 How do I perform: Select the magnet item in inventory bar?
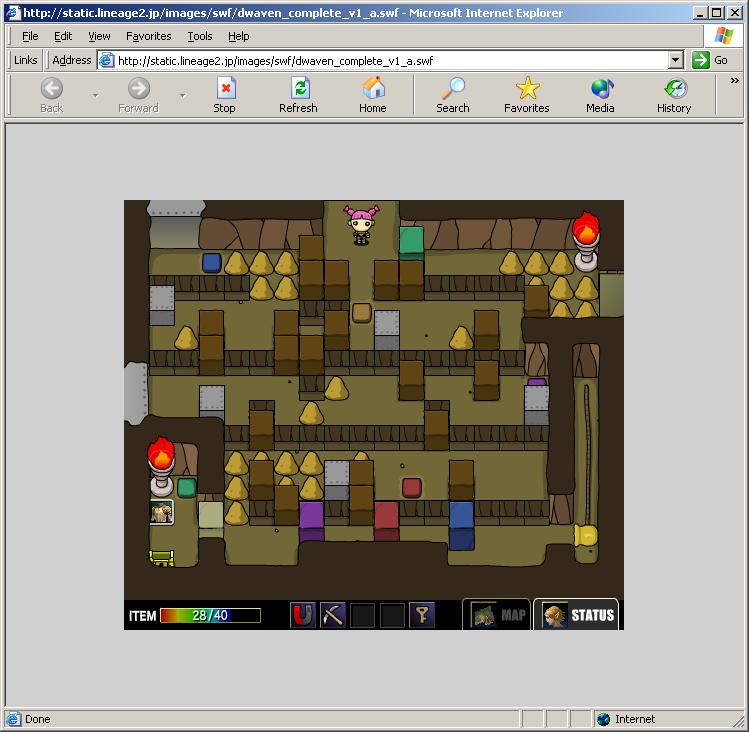coord(302,615)
